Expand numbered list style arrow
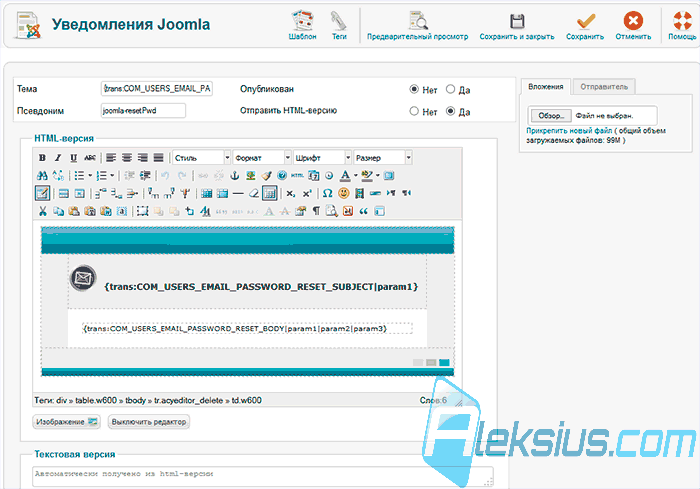The height and width of the screenshot is (489, 700). coord(112,176)
